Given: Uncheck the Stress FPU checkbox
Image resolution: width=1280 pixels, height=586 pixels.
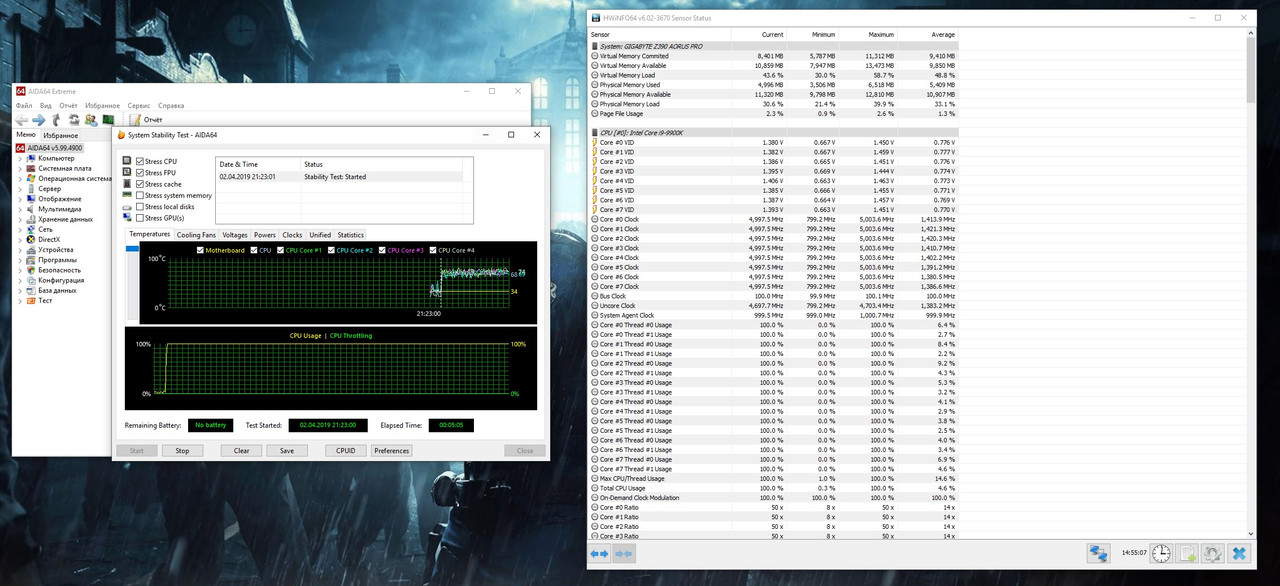Looking at the screenshot, I should (140, 173).
